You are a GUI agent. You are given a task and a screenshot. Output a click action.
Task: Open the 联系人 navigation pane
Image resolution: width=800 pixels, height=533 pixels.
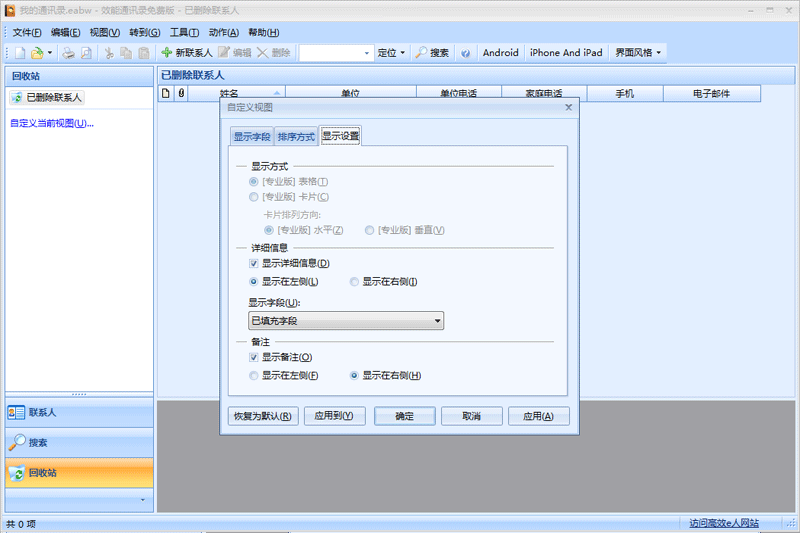click(79, 413)
